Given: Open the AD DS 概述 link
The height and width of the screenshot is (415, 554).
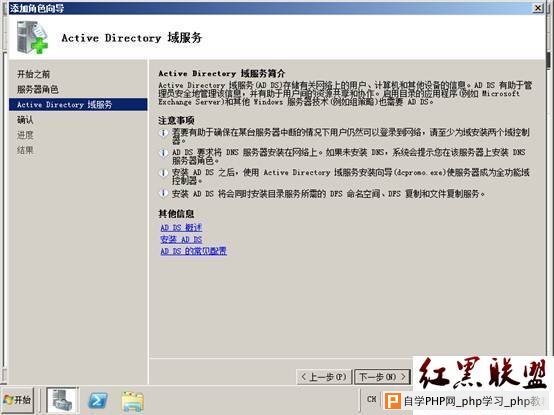Looking at the screenshot, I should tap(181, 228).
